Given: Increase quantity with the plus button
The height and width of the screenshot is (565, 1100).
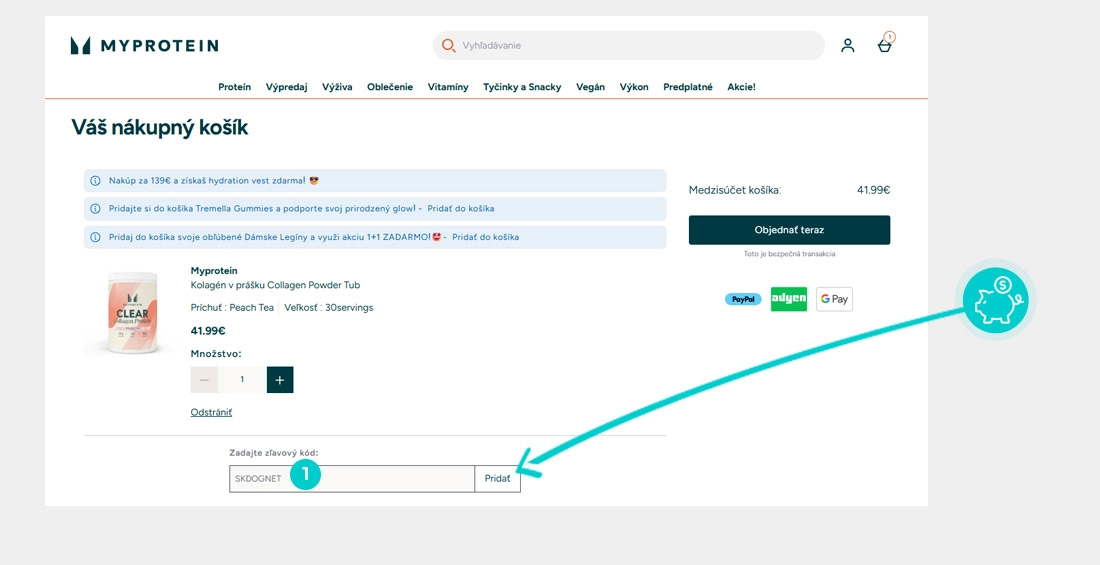Looking at the screenshot, I should pos(280,380).
